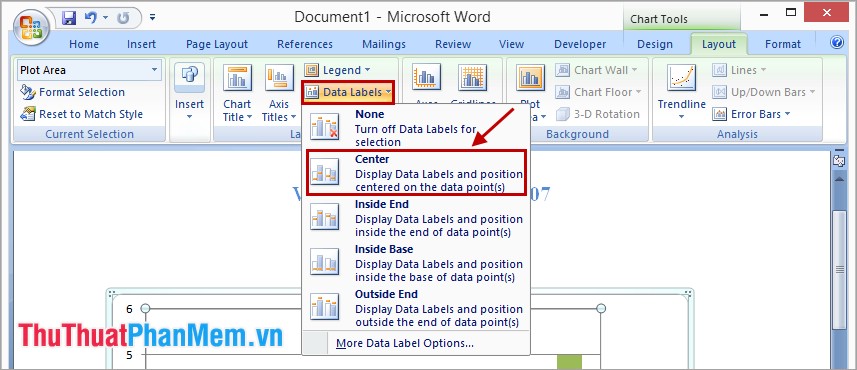Viewport: 857px width, 370px height.
Task: Choose None to turn off data labels
Action: tap(415, 128)
